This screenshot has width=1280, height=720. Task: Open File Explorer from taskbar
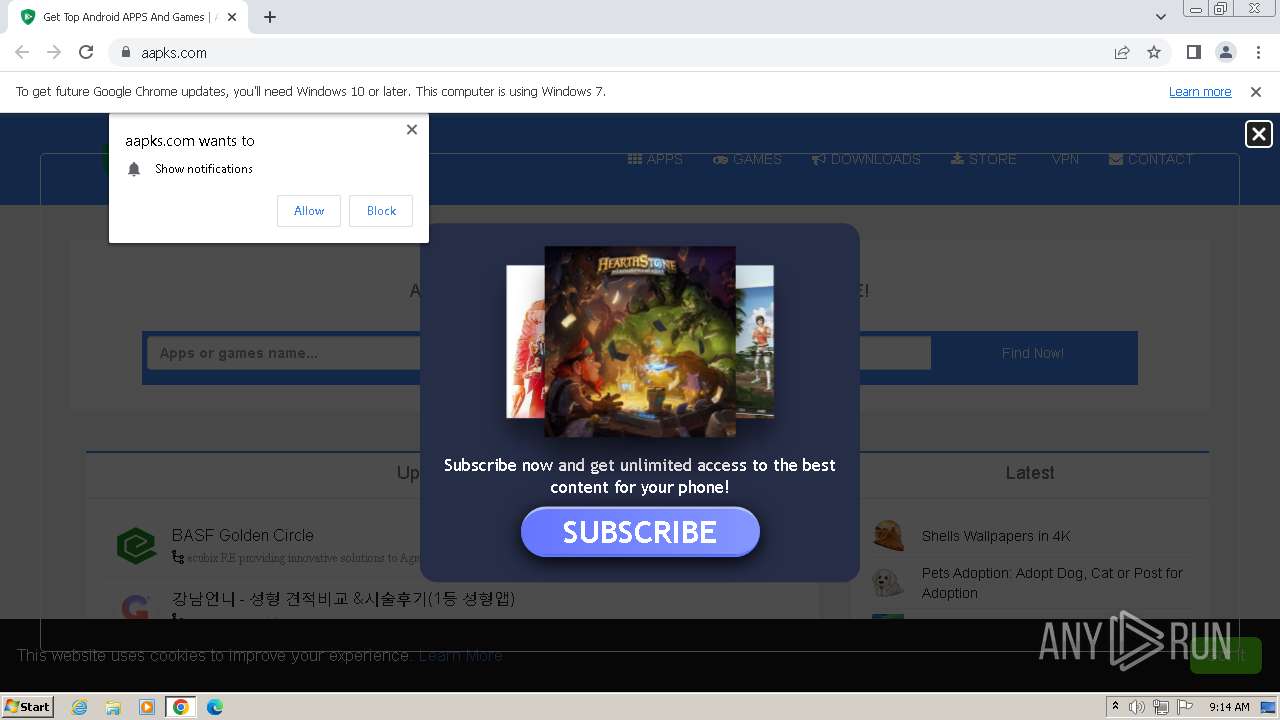[x=113, y=706]
